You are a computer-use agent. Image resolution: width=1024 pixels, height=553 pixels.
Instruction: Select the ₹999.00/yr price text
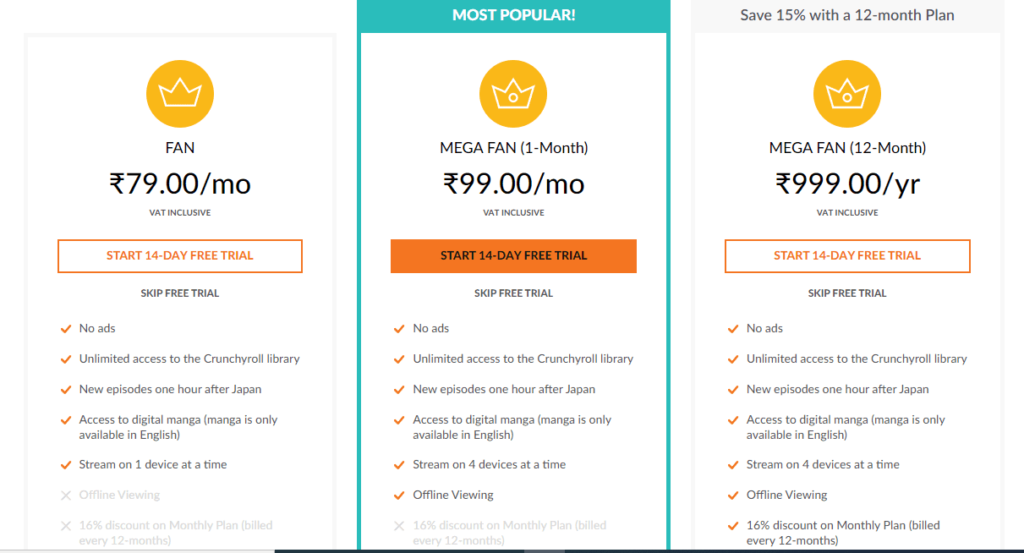847,184
